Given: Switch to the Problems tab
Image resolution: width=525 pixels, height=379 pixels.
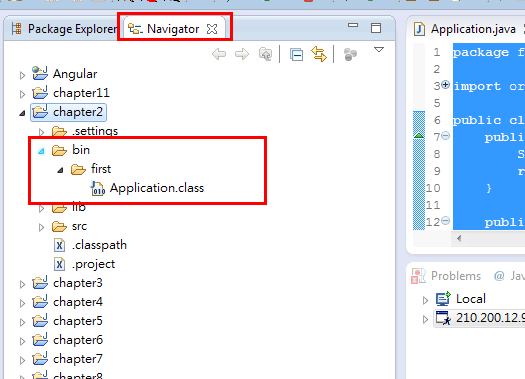Looking at the screenshot, I should tap(456, 276).
